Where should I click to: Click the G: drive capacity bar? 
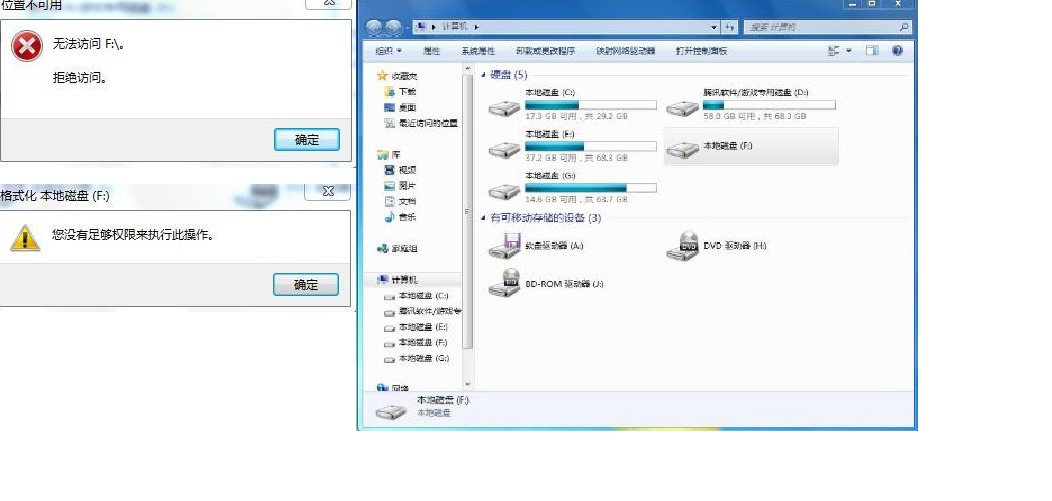pos(590,188)
